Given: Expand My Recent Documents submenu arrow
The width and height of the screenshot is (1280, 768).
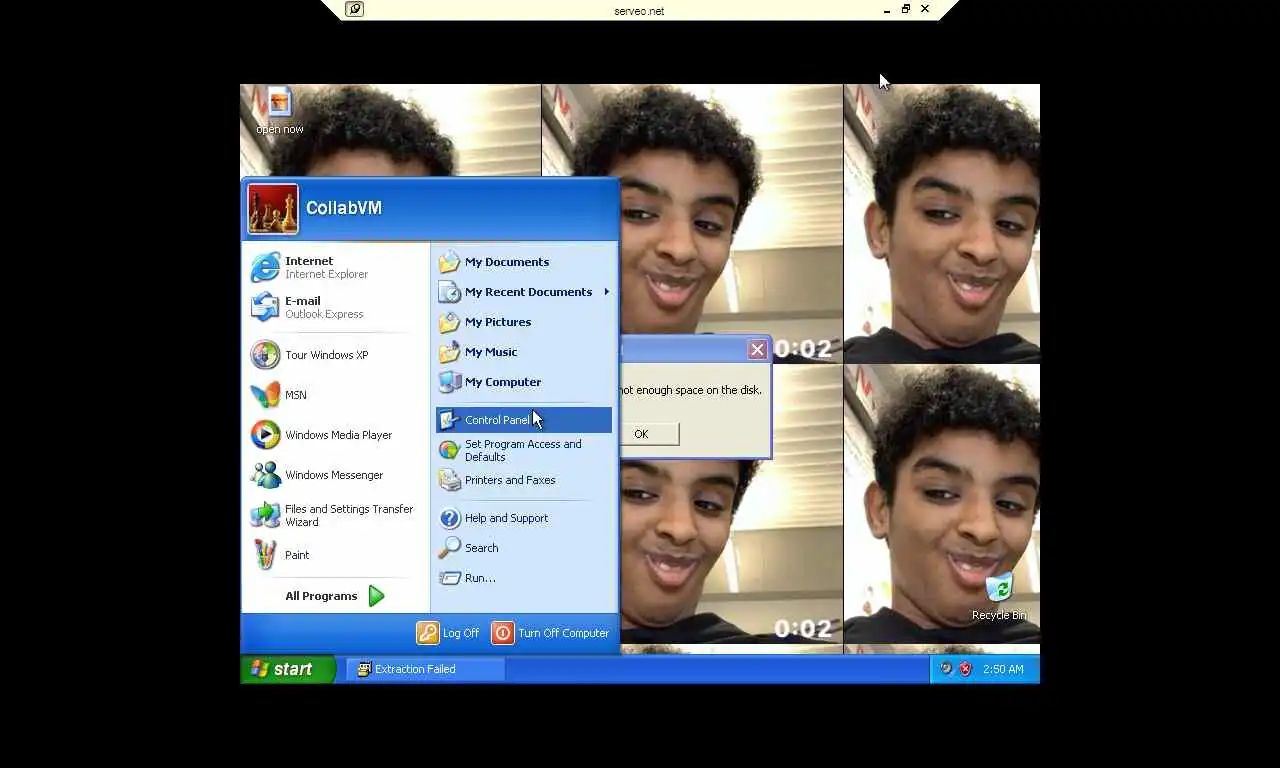Looking at the screenshot, I should [x=606, y=292].
